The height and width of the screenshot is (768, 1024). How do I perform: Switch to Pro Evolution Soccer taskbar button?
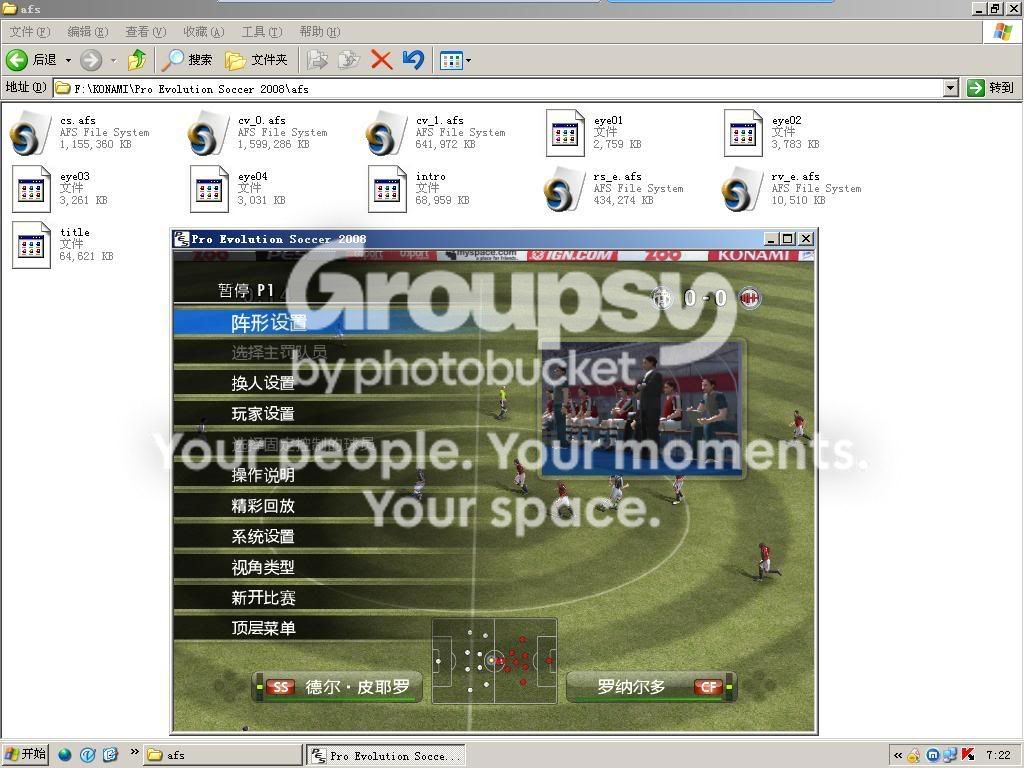(386, 755)
